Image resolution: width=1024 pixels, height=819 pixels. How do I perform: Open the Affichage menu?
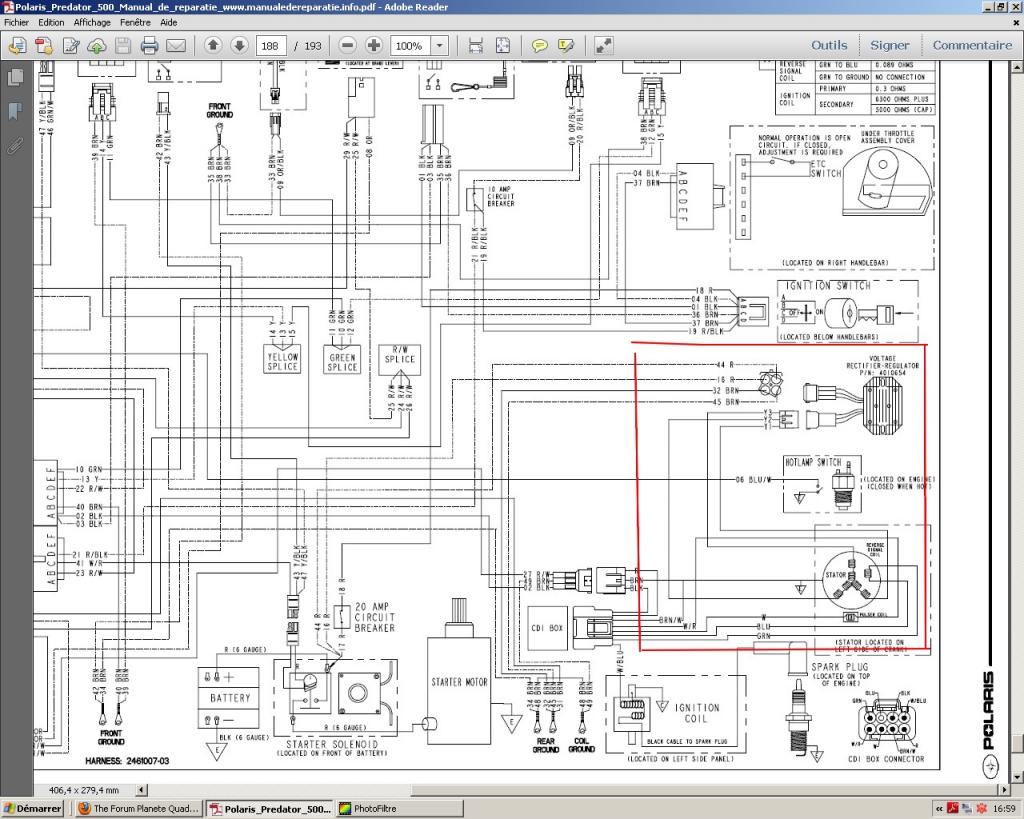pos(92,22)
